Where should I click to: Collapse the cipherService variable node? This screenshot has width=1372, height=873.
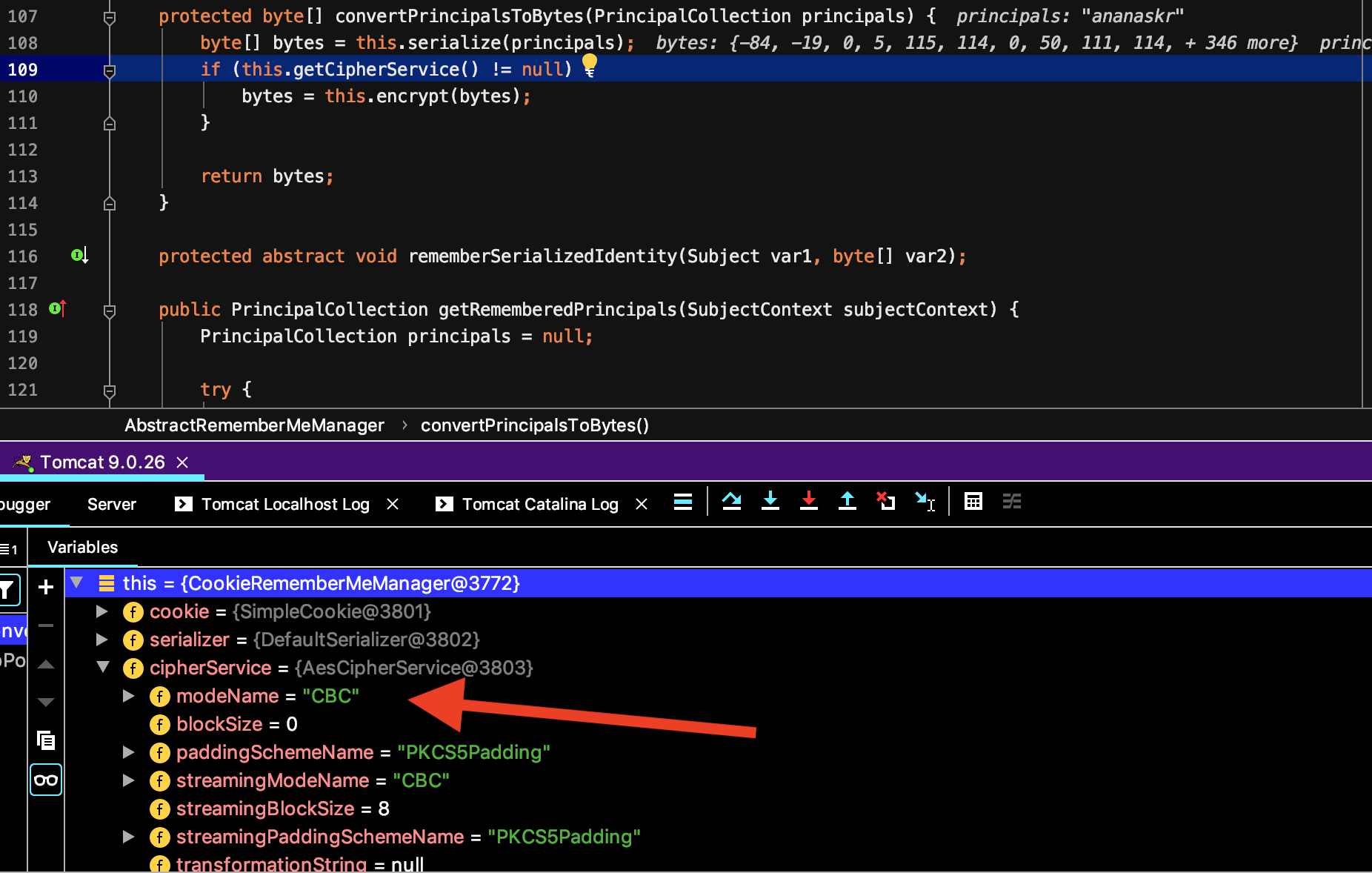[x=103, y=668]
